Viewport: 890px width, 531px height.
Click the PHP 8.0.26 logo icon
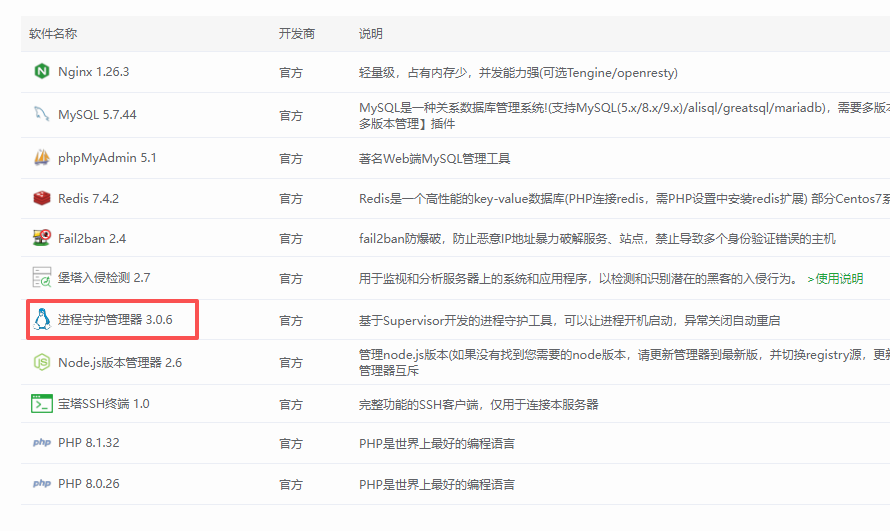tap(41, 484)
